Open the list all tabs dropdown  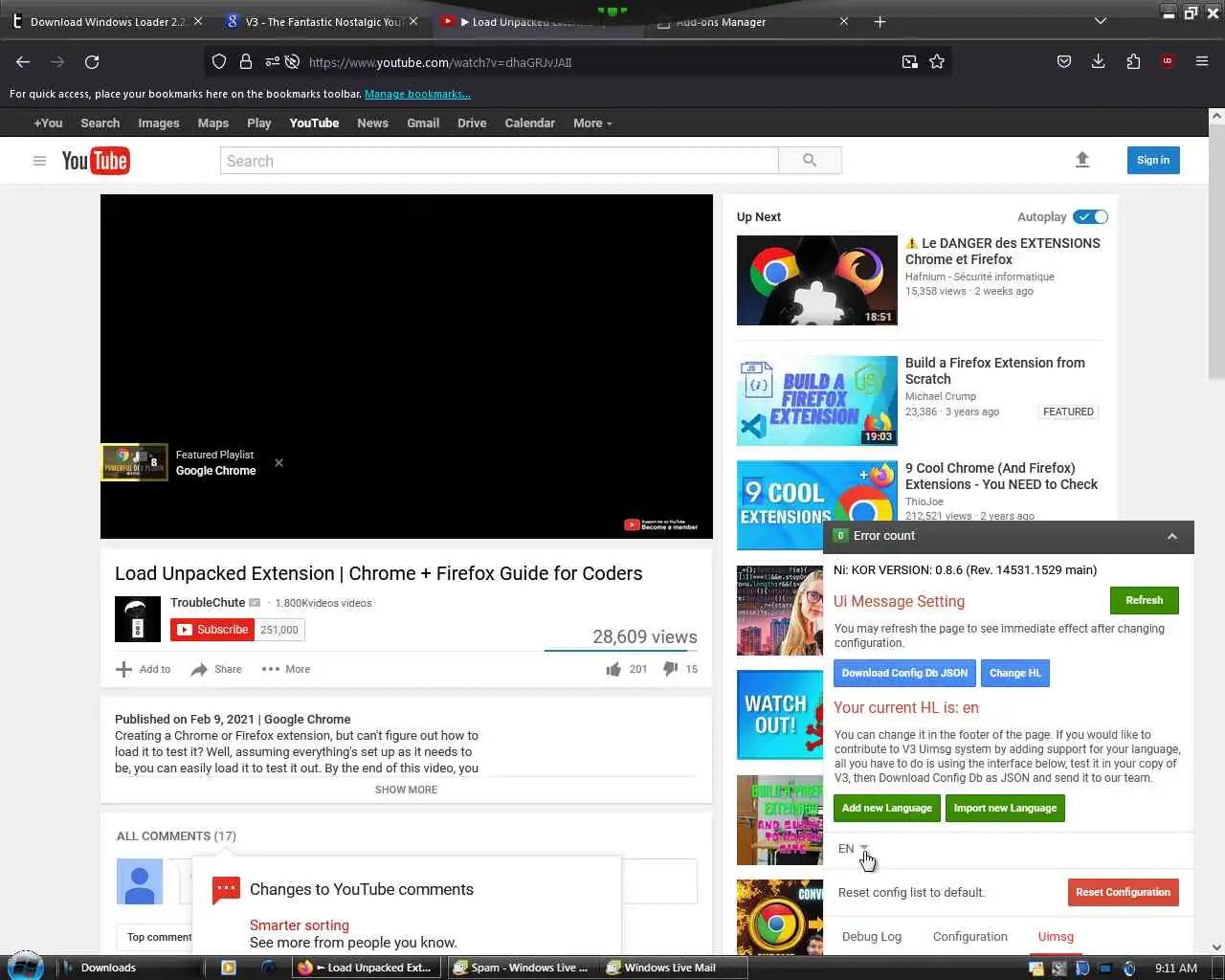click(1101, 21)
